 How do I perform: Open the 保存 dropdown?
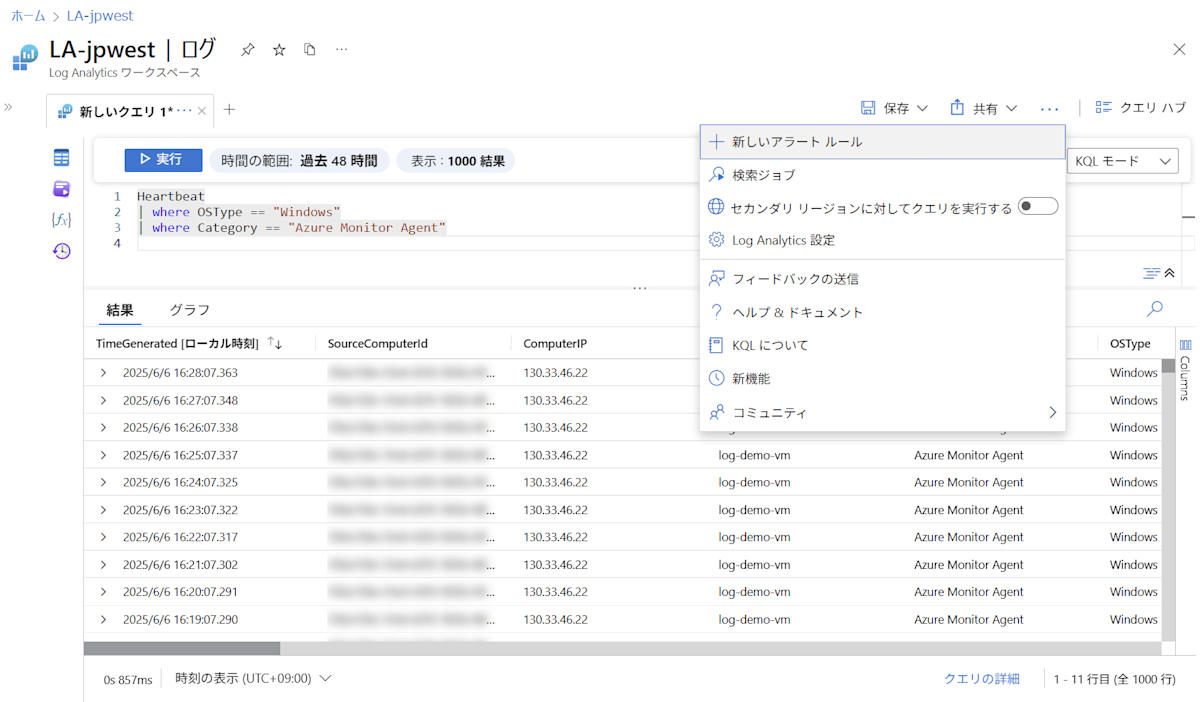click(895, 108)
